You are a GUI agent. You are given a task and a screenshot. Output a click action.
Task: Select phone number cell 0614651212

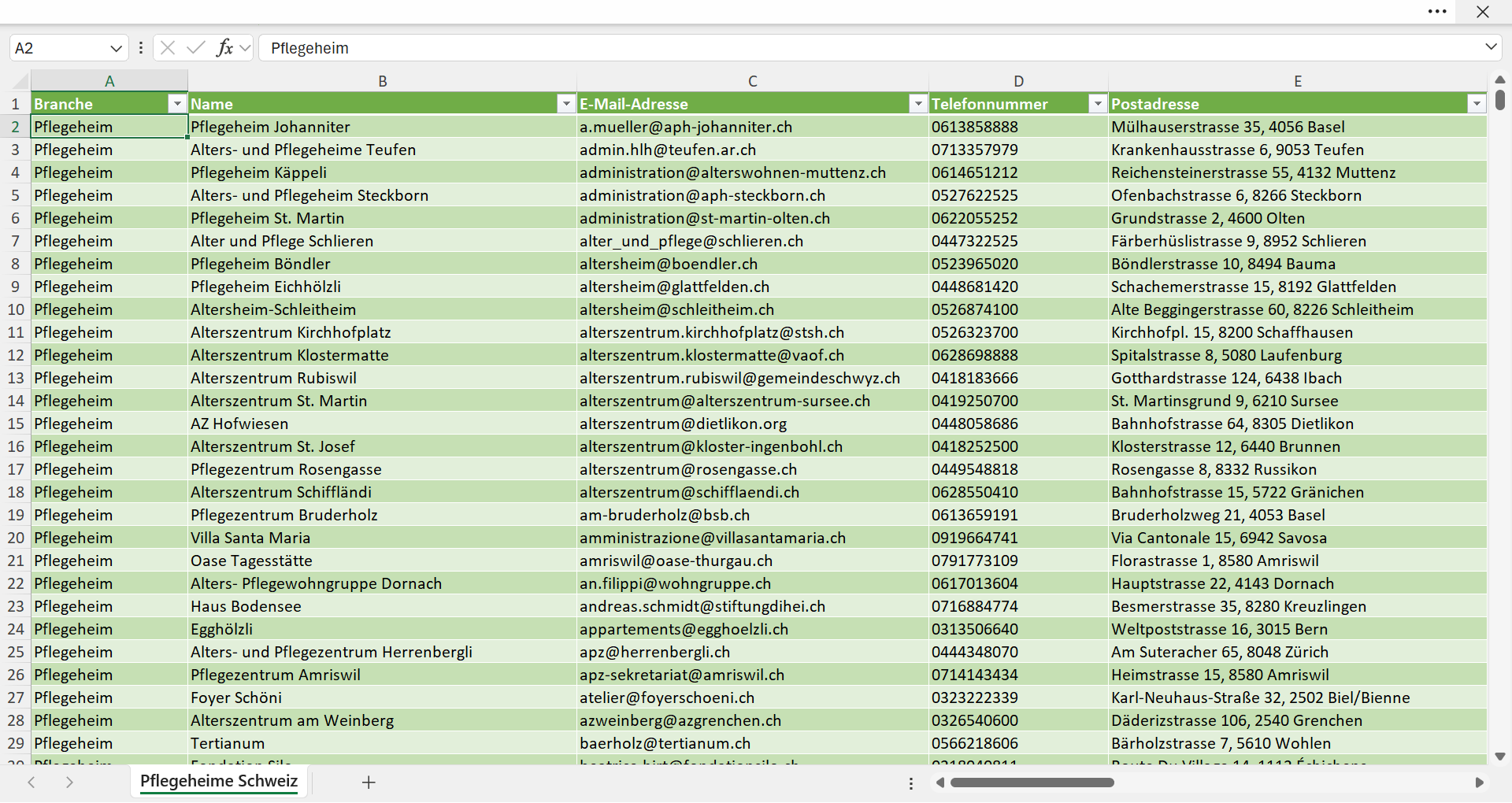(x=1019, y=172)
